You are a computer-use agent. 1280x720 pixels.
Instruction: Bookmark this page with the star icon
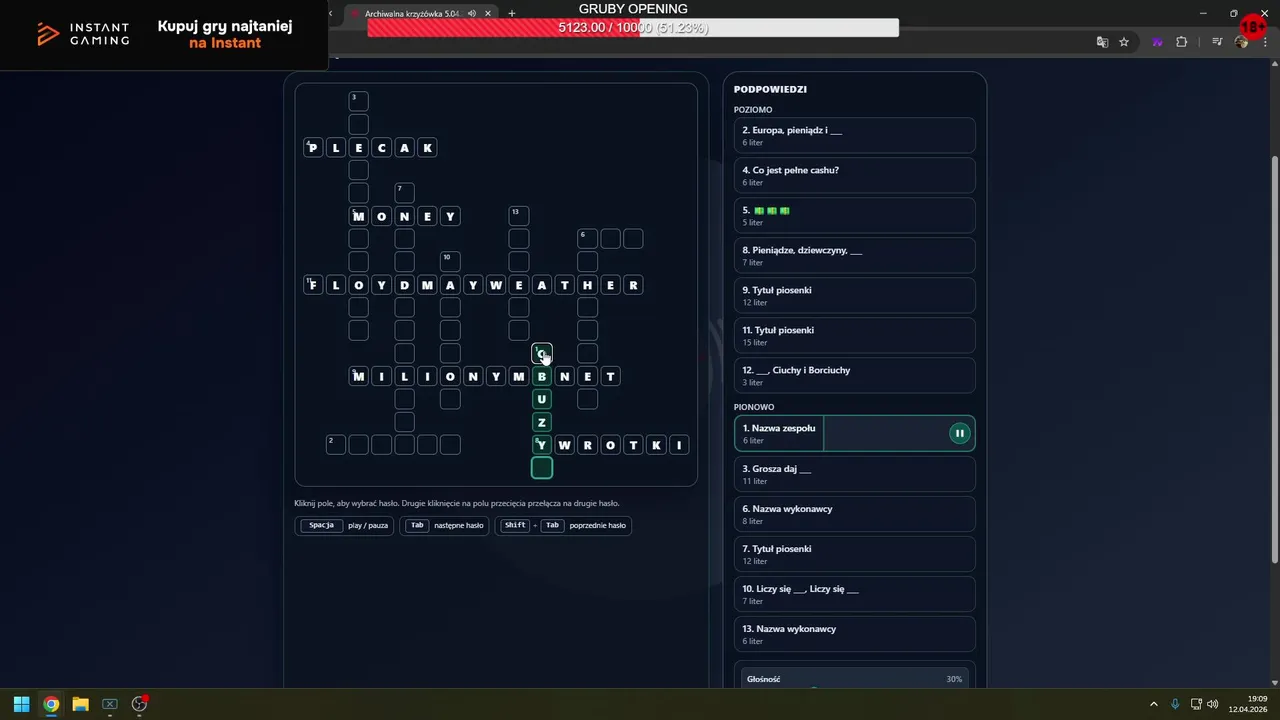pyautogui.click(x=1124, y=42)
